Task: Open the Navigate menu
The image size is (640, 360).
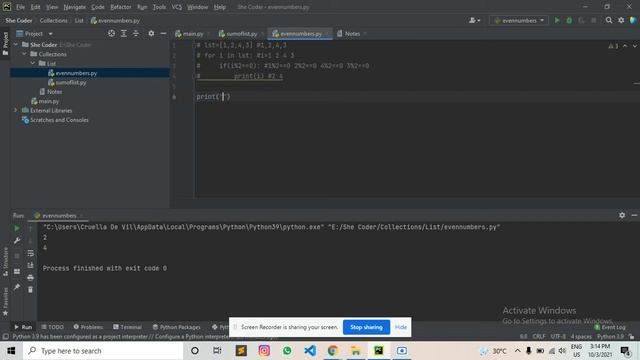Action: point(75,7)
